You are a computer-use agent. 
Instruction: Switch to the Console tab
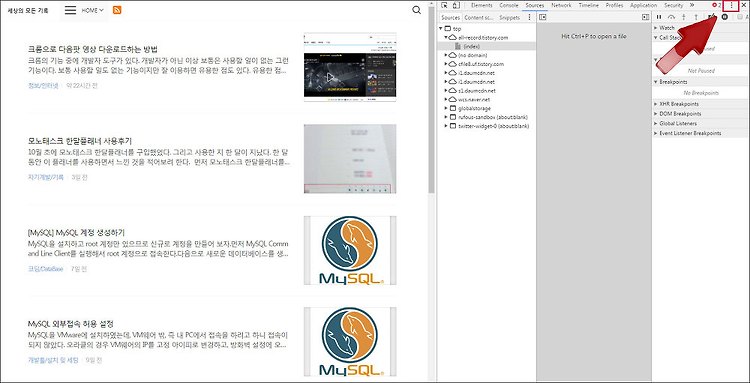(508, 5)
